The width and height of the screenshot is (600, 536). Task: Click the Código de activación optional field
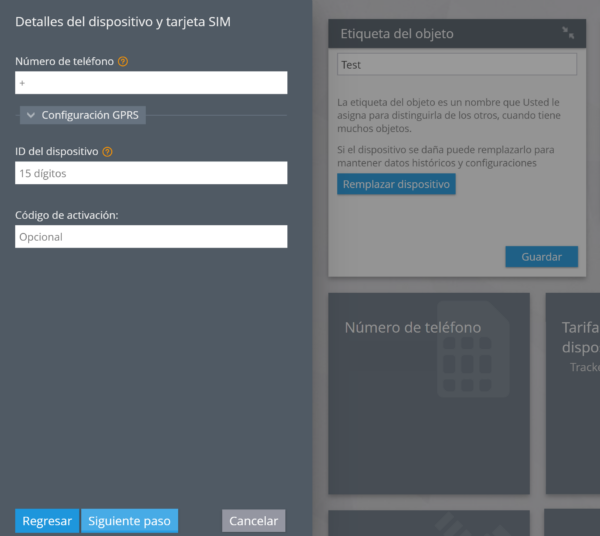pyautogui.click(x=151, y=237)
